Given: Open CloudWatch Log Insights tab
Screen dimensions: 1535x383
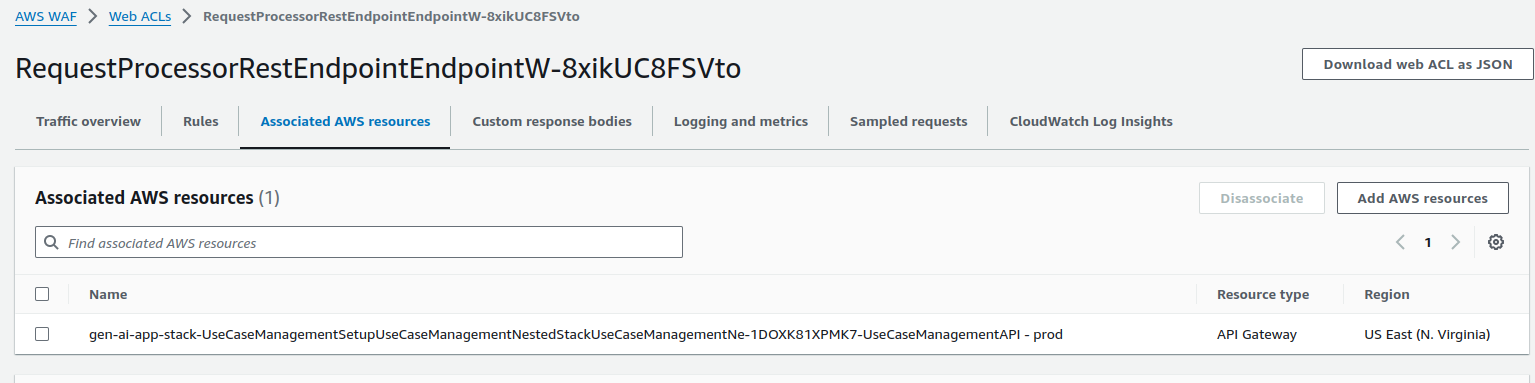Looking at the screenshot, I should [x=1091, y=121].
